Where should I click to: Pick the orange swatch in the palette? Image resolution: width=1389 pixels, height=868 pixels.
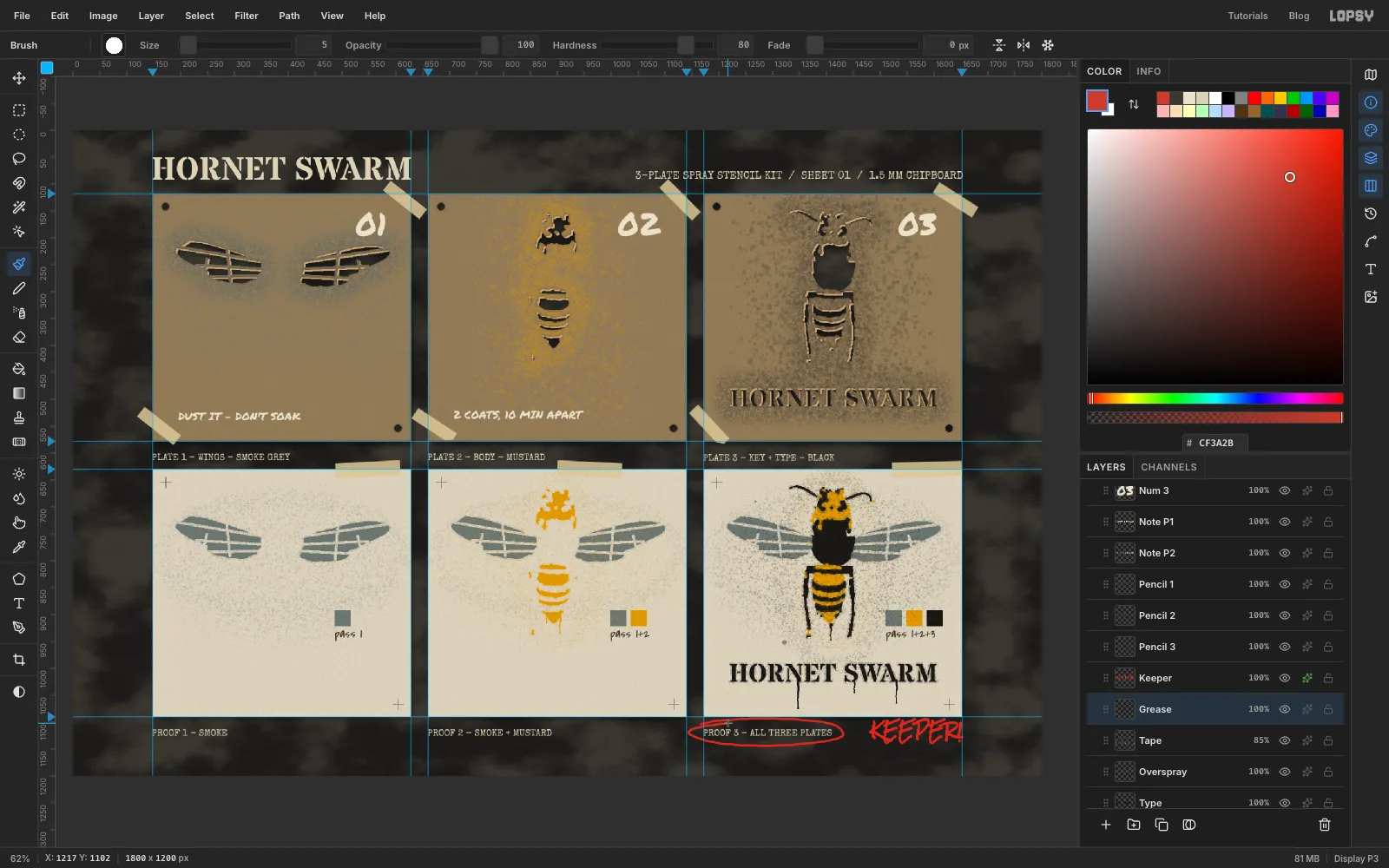pos(1267,98)
